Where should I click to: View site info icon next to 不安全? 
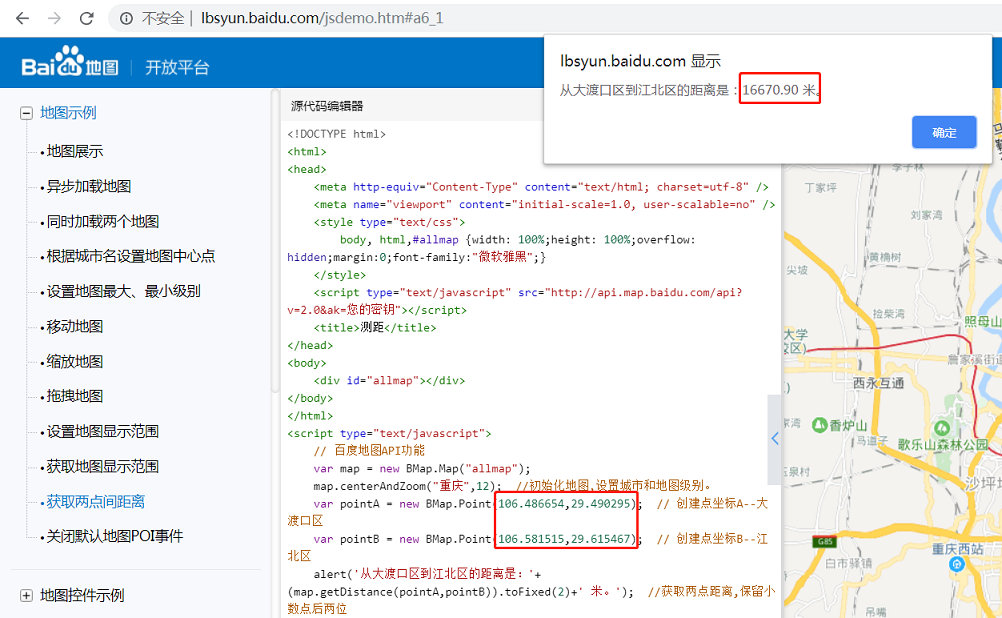(127, 19)
